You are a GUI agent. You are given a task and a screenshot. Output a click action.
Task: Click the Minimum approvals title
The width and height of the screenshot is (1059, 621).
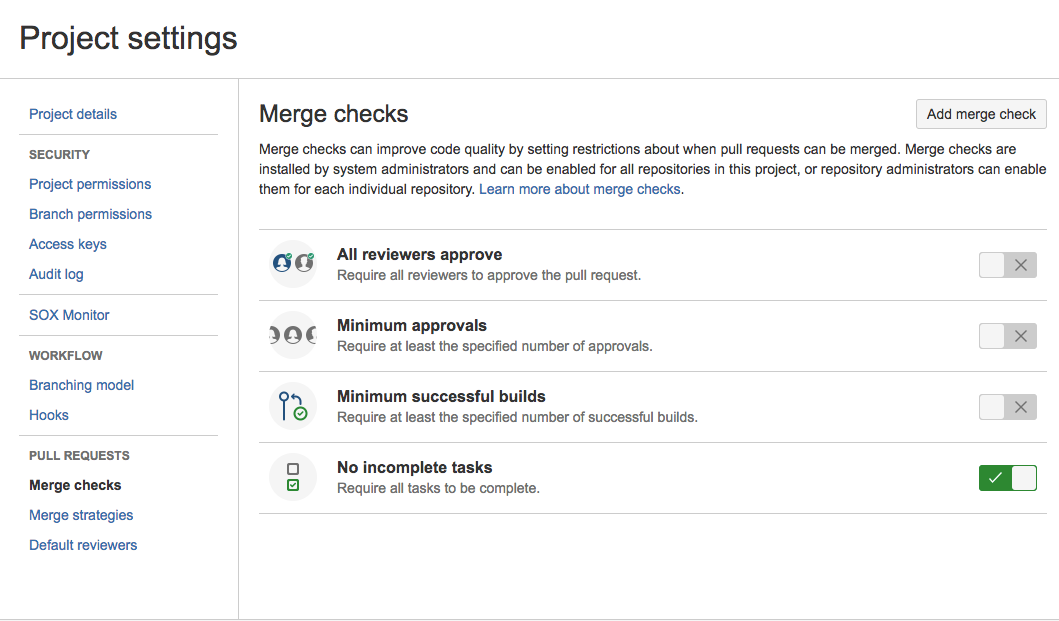(411, 326)
